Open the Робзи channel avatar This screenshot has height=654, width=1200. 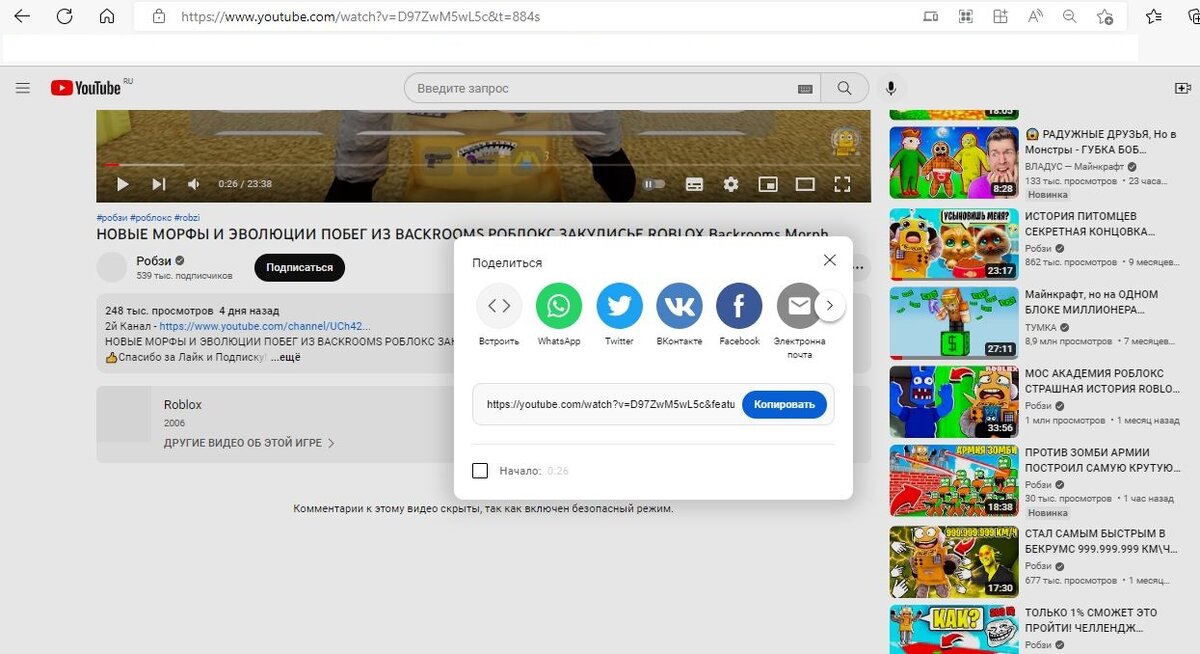click(112, 268)
